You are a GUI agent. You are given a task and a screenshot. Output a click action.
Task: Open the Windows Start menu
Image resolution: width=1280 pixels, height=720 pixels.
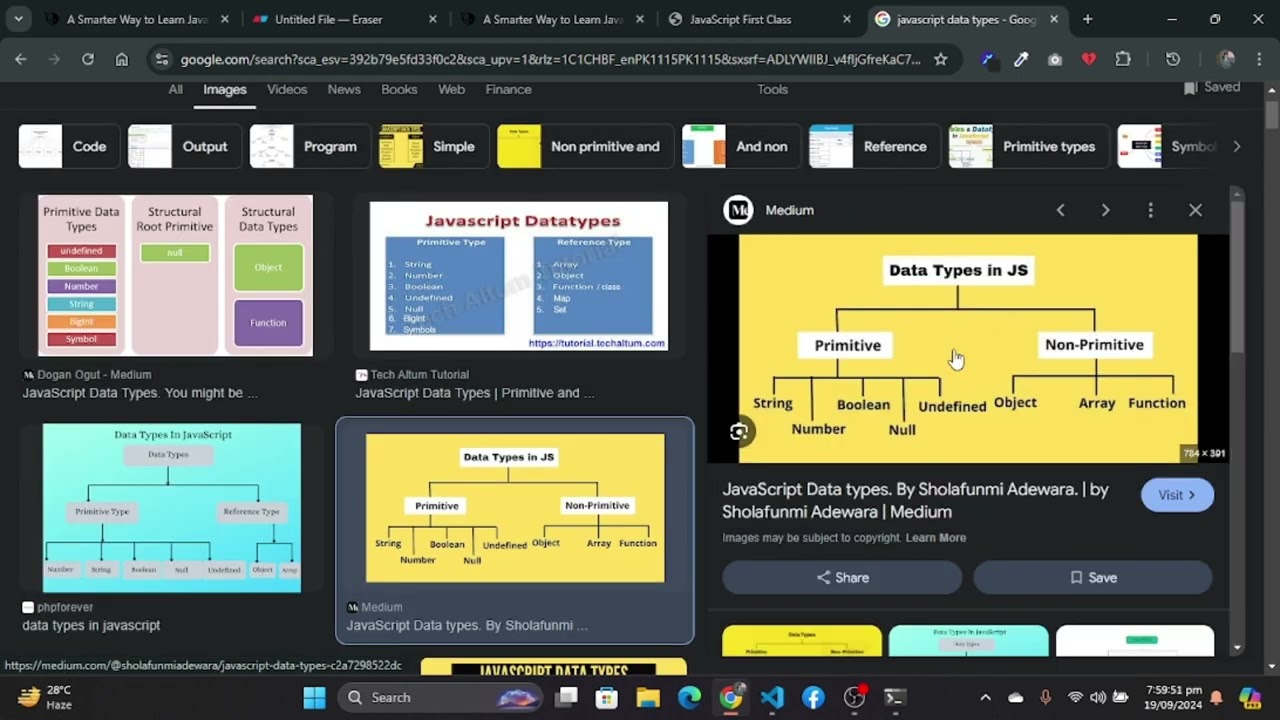[314, 697]
